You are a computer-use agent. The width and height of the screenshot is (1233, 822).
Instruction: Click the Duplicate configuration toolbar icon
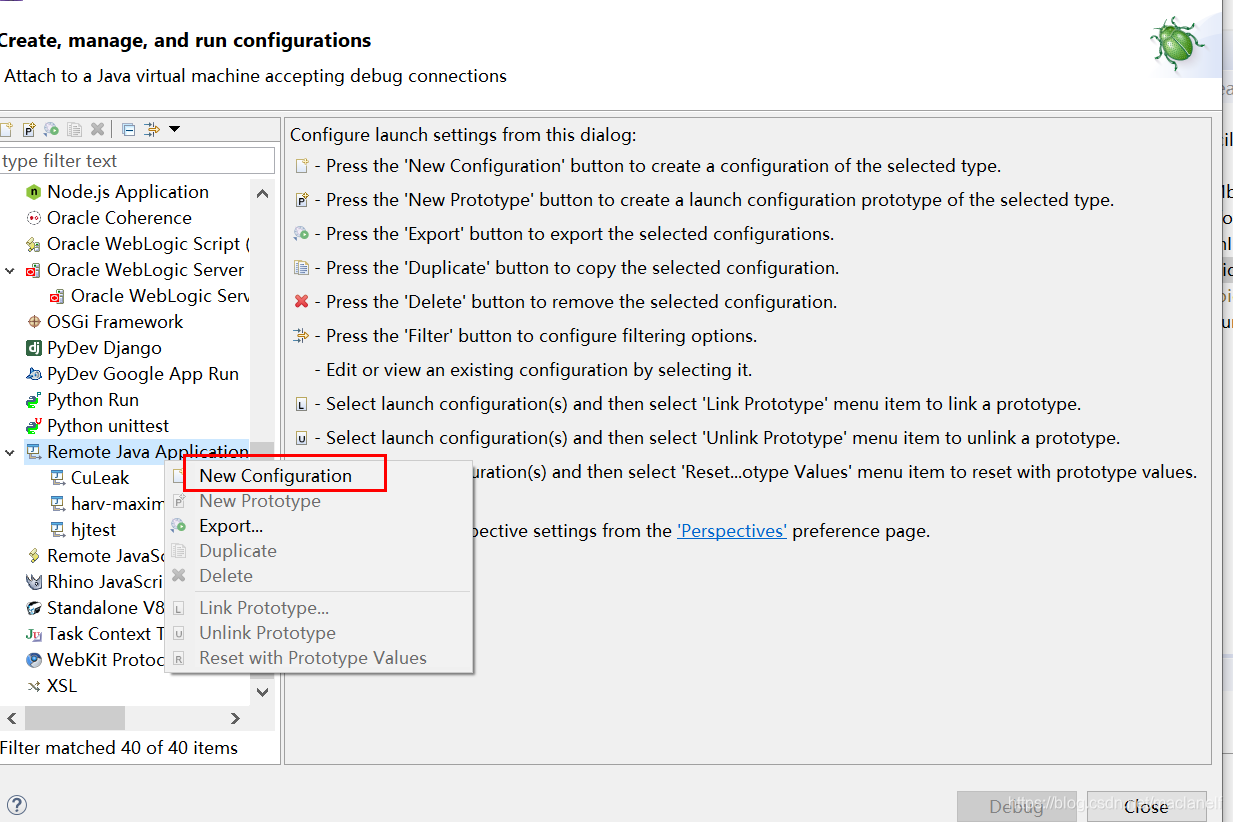click(x=74, y=129)
